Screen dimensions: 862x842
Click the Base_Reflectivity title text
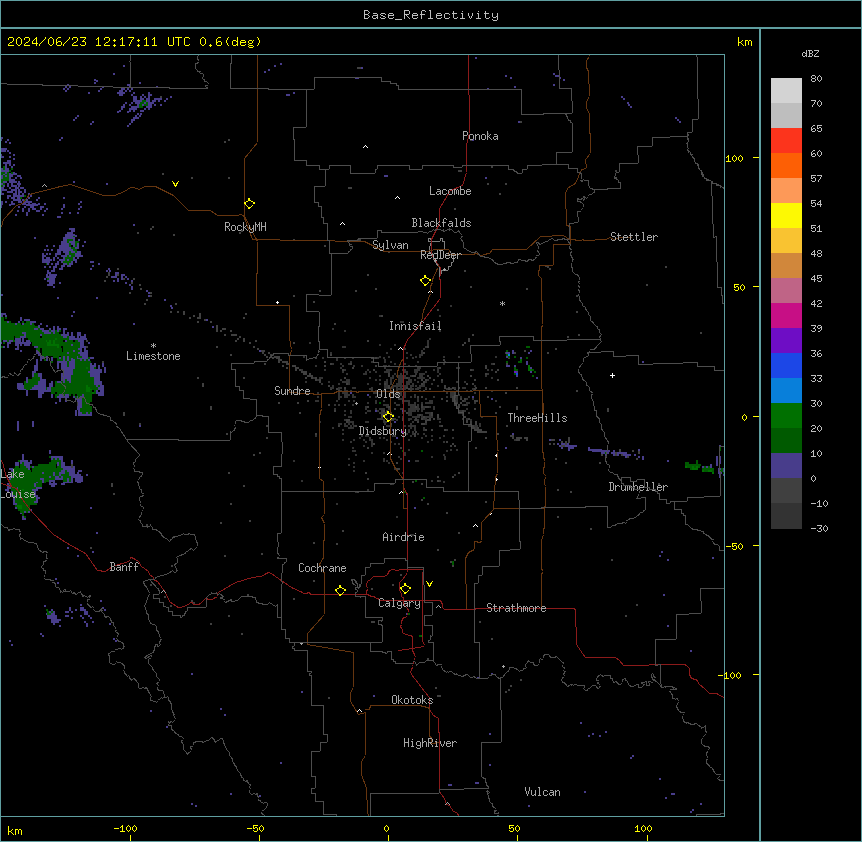pyautogui.click(x=431, y=15)
